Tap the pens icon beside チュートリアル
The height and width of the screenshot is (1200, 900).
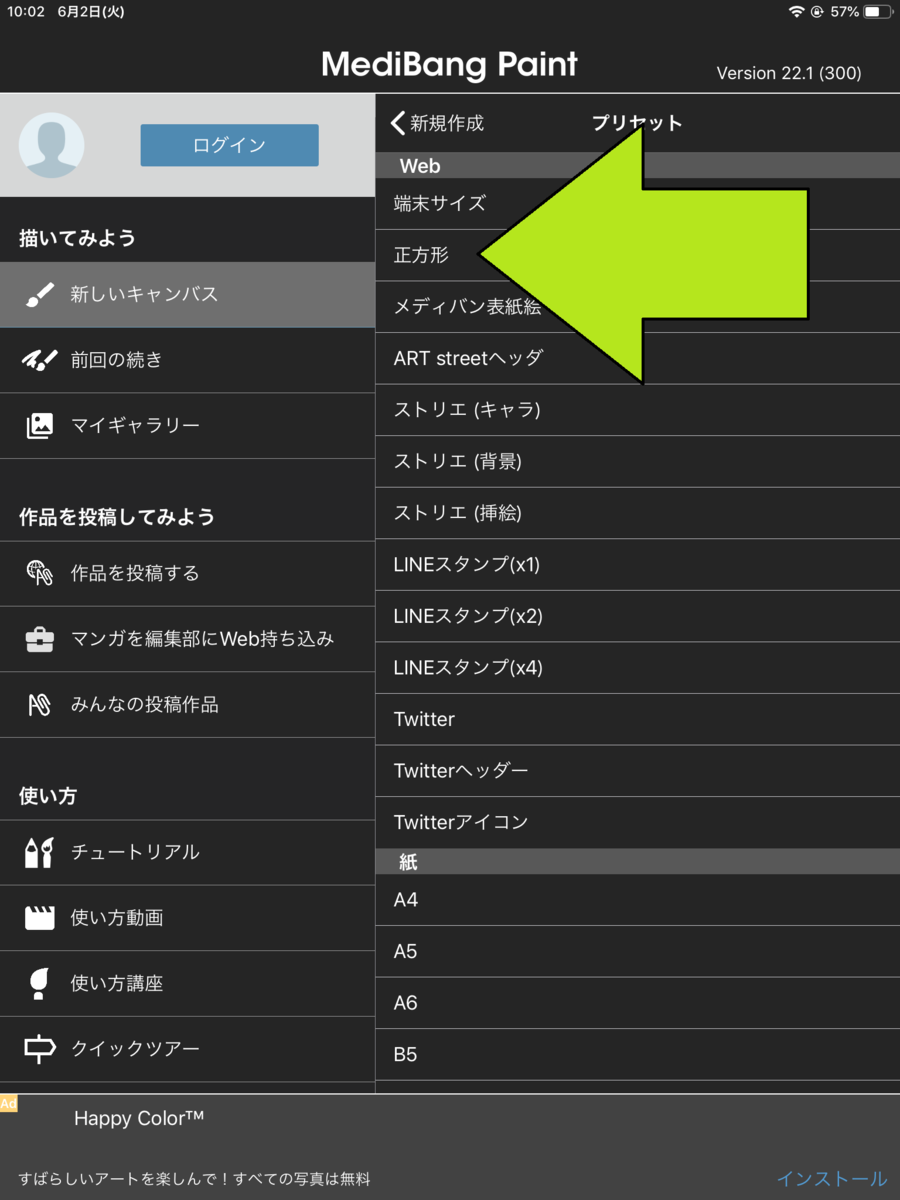click(x=39, y=852)
